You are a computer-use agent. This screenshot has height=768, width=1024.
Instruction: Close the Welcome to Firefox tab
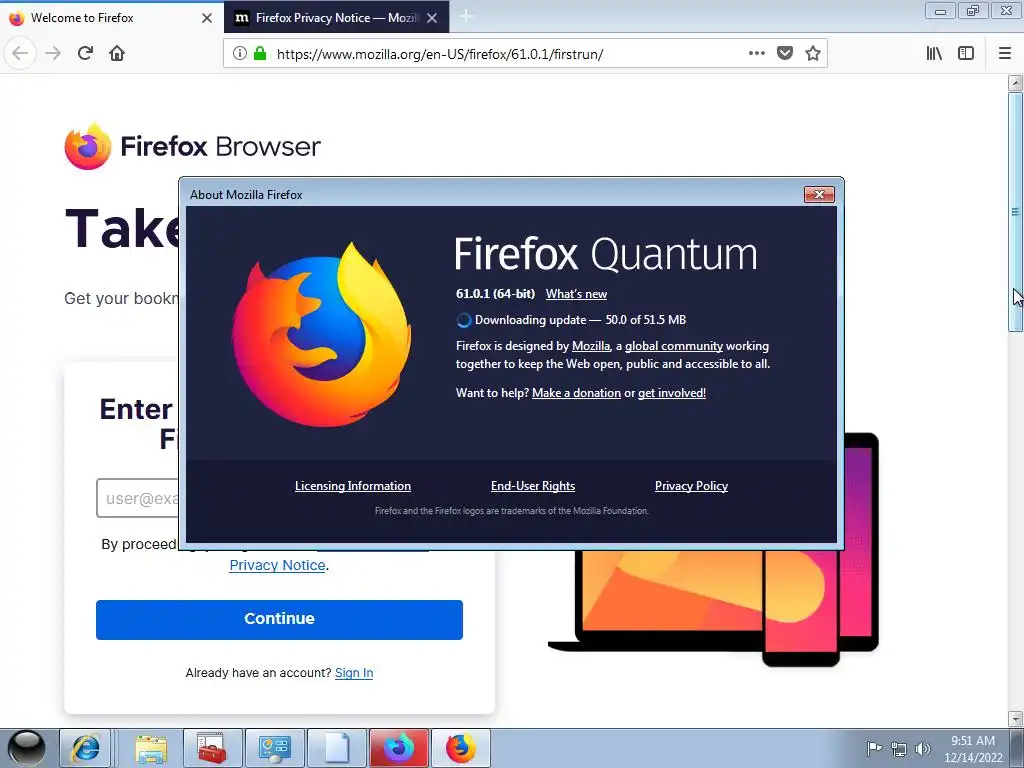point(207,18)
